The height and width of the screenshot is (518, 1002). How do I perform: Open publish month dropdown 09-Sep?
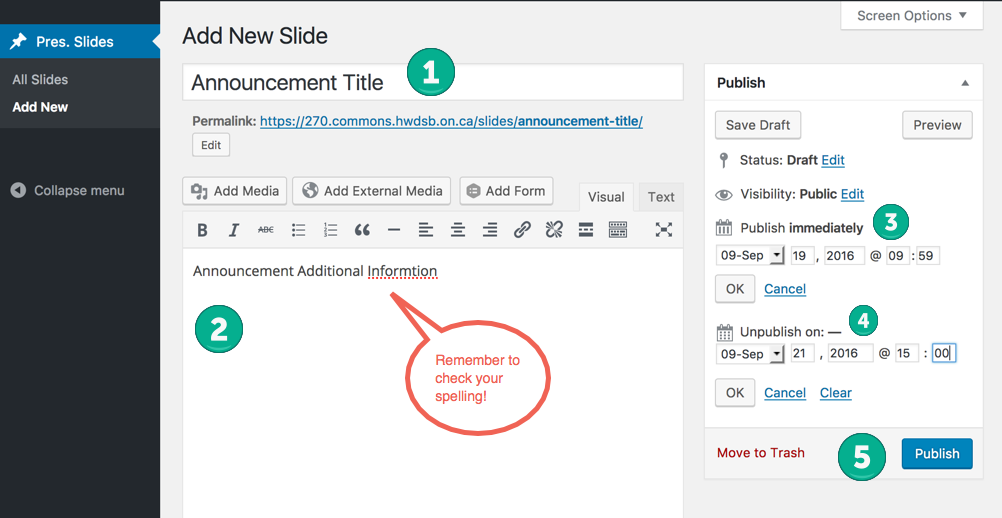click(750, 255)
